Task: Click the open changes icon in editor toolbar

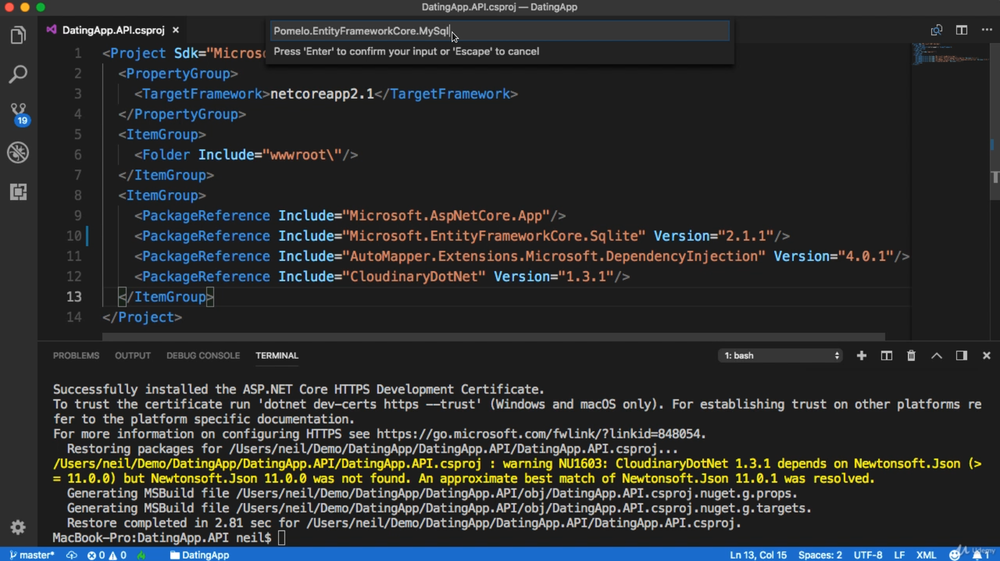Action: point(936,30)
